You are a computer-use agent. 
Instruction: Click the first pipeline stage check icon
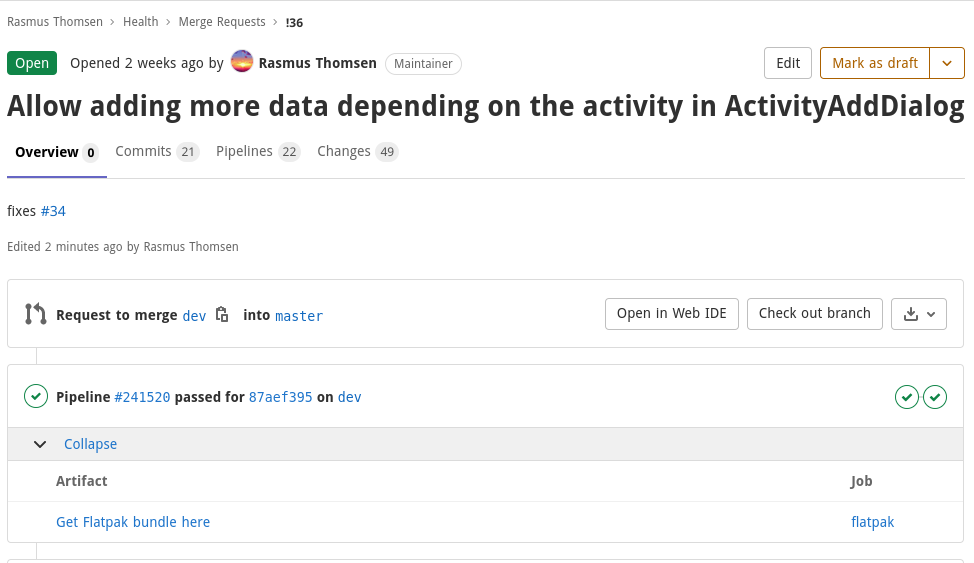click(907, 397)
